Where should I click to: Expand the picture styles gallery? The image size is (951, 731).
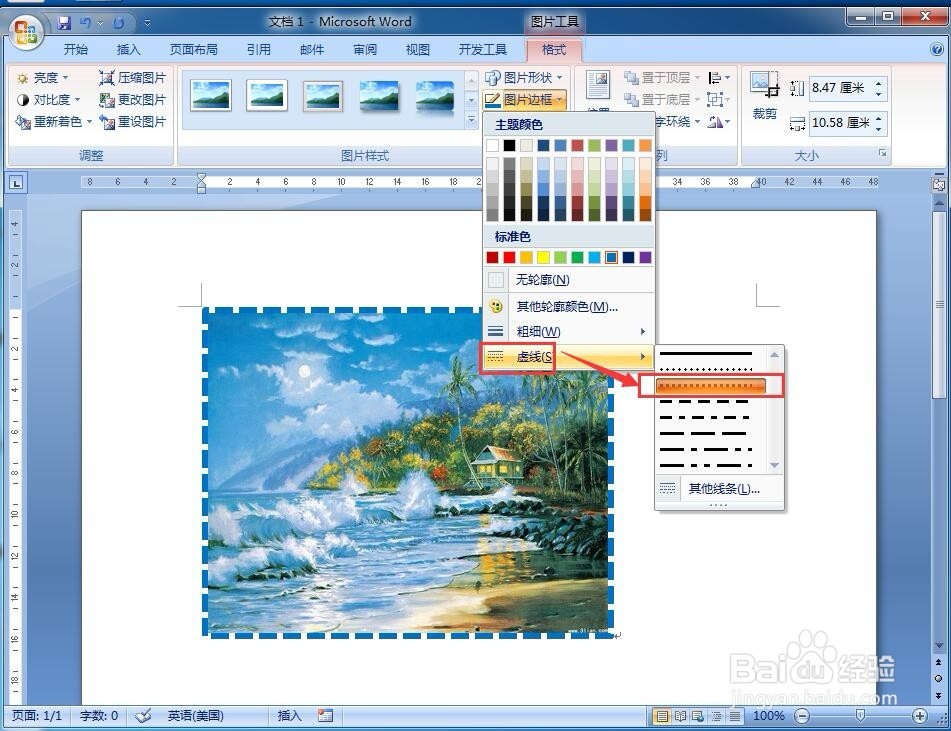pos(471,121)
